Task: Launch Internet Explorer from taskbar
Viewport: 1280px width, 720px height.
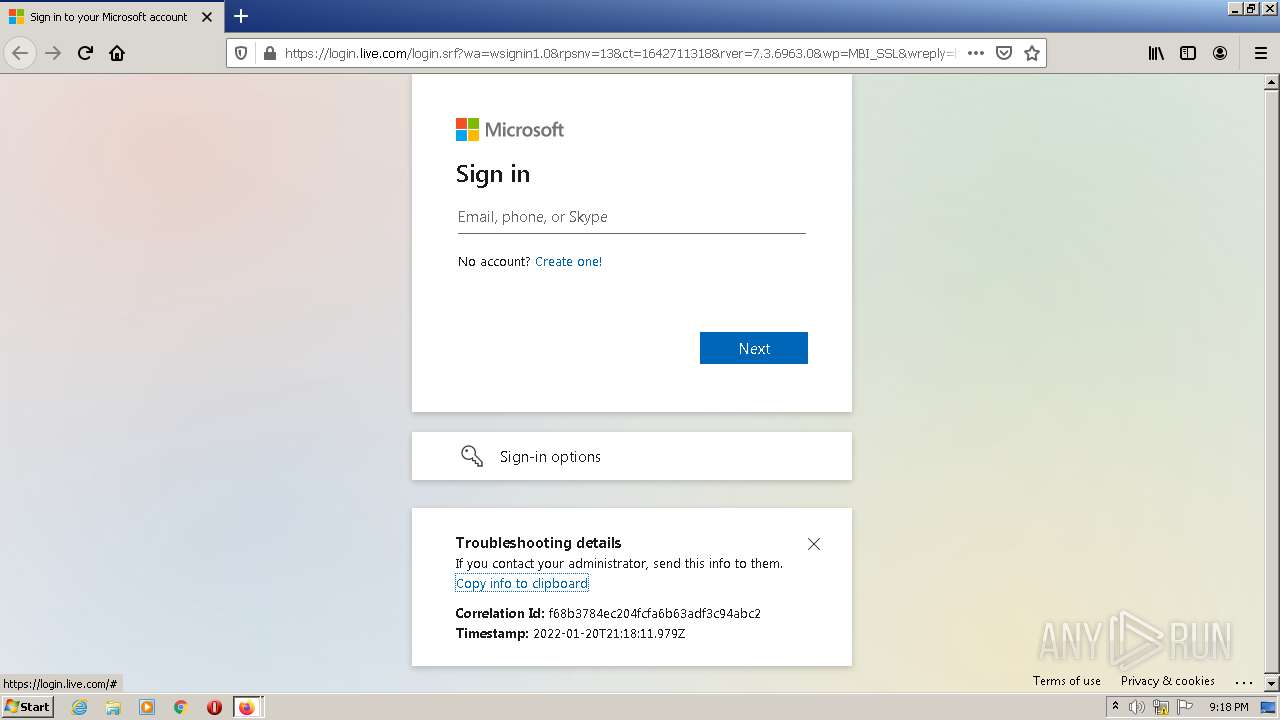Action: click(x=80, y=707)
